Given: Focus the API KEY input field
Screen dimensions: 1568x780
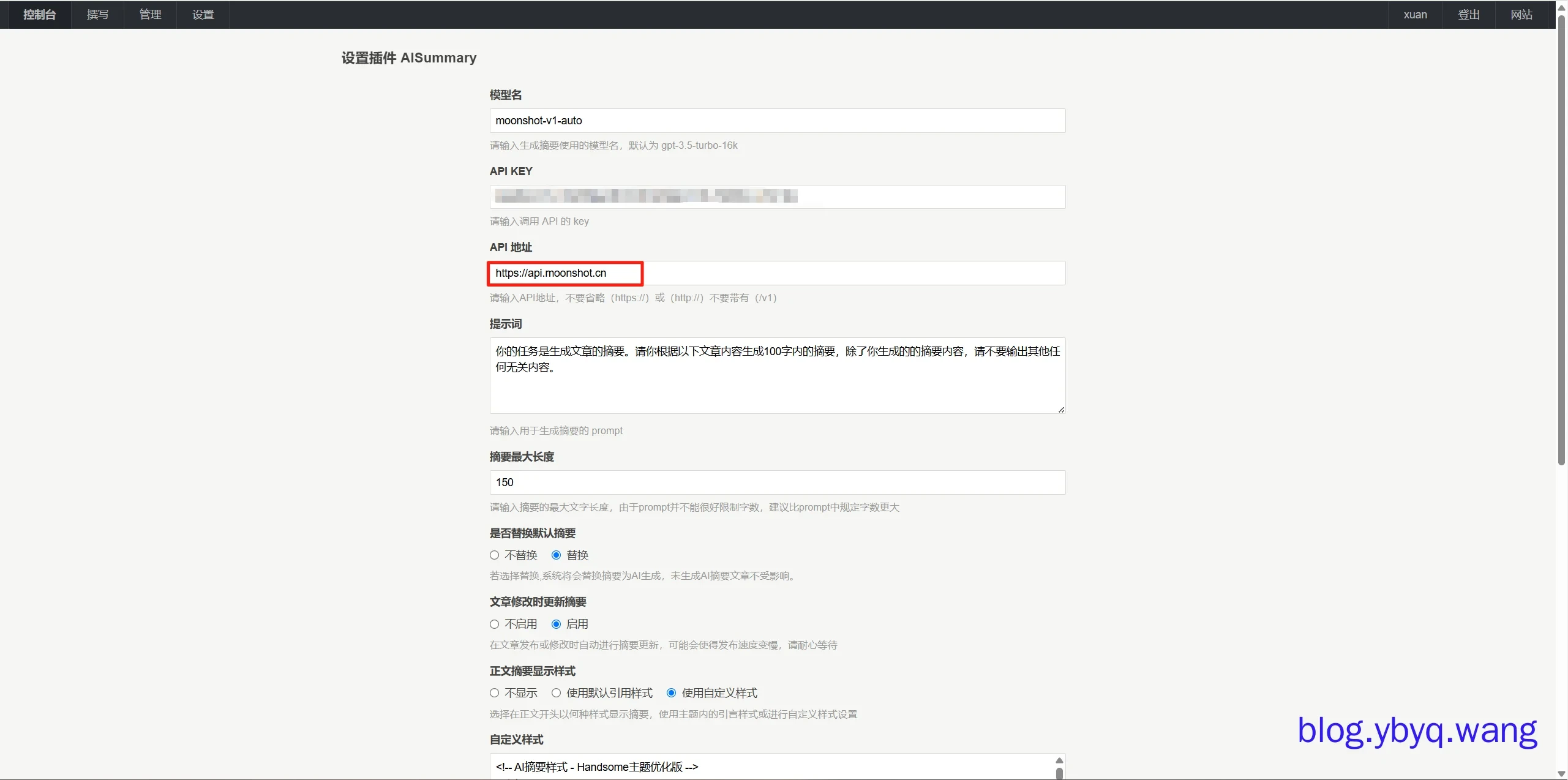Looking at the screenshot, I should point(778,197).
